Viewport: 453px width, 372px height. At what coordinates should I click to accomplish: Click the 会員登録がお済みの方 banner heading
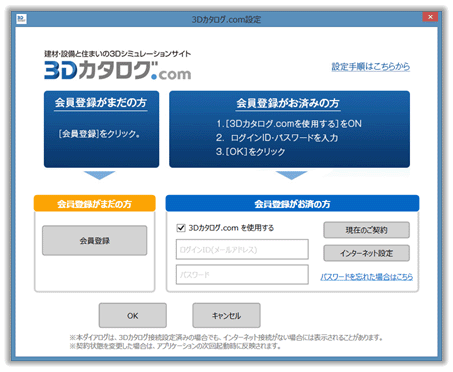tap(288, 103)
